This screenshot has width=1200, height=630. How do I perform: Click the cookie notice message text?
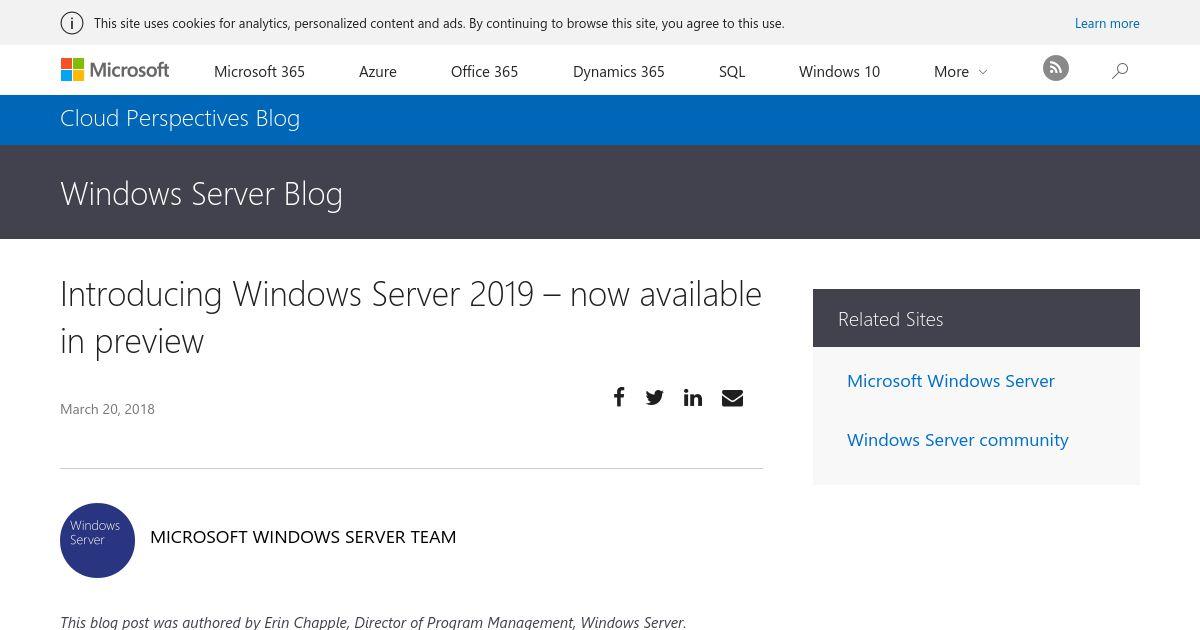pyautogui.click(x=439, y=23)
